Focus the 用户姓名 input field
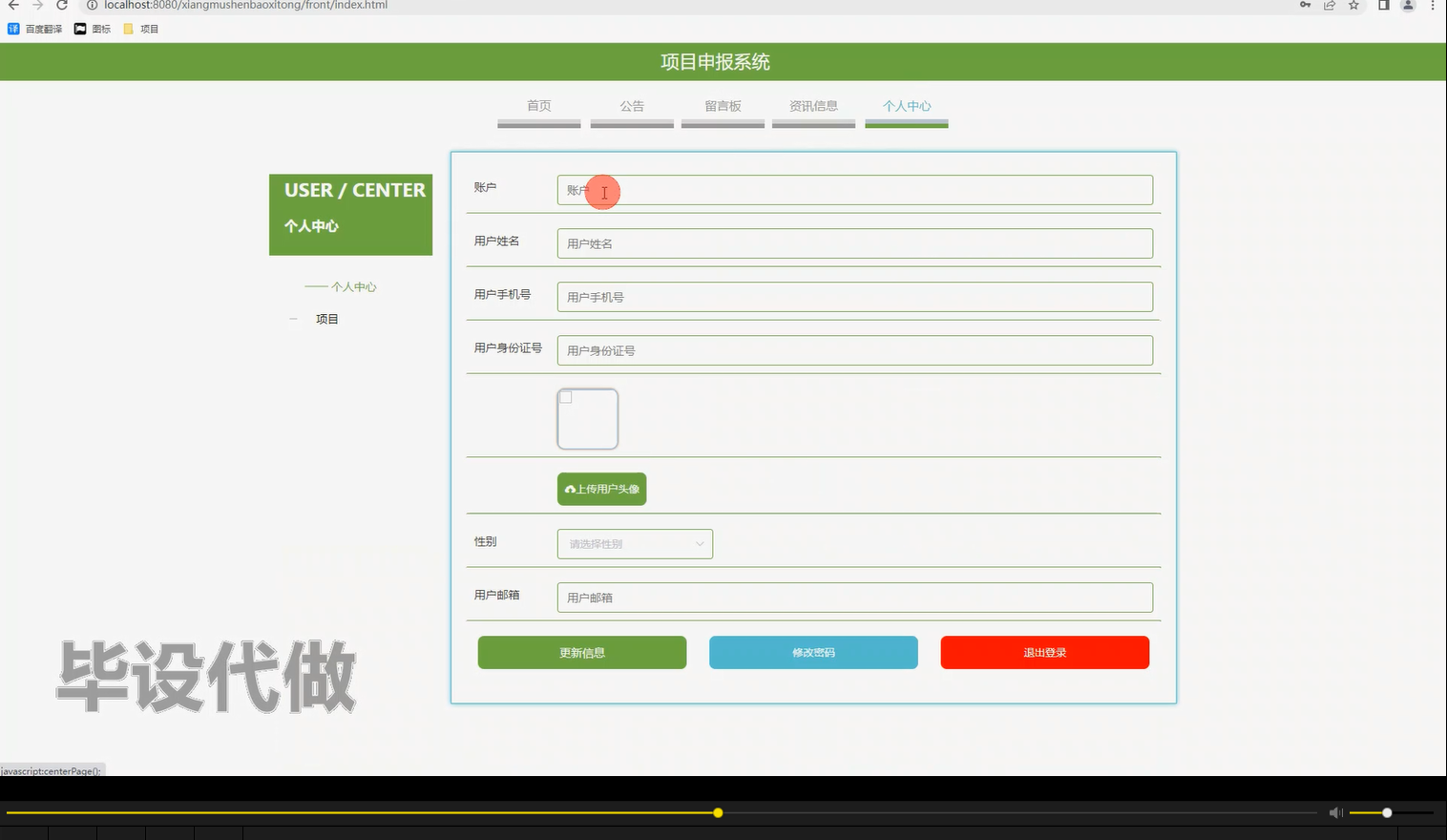This screenshot has height=840, width=1447. [855, 243]
